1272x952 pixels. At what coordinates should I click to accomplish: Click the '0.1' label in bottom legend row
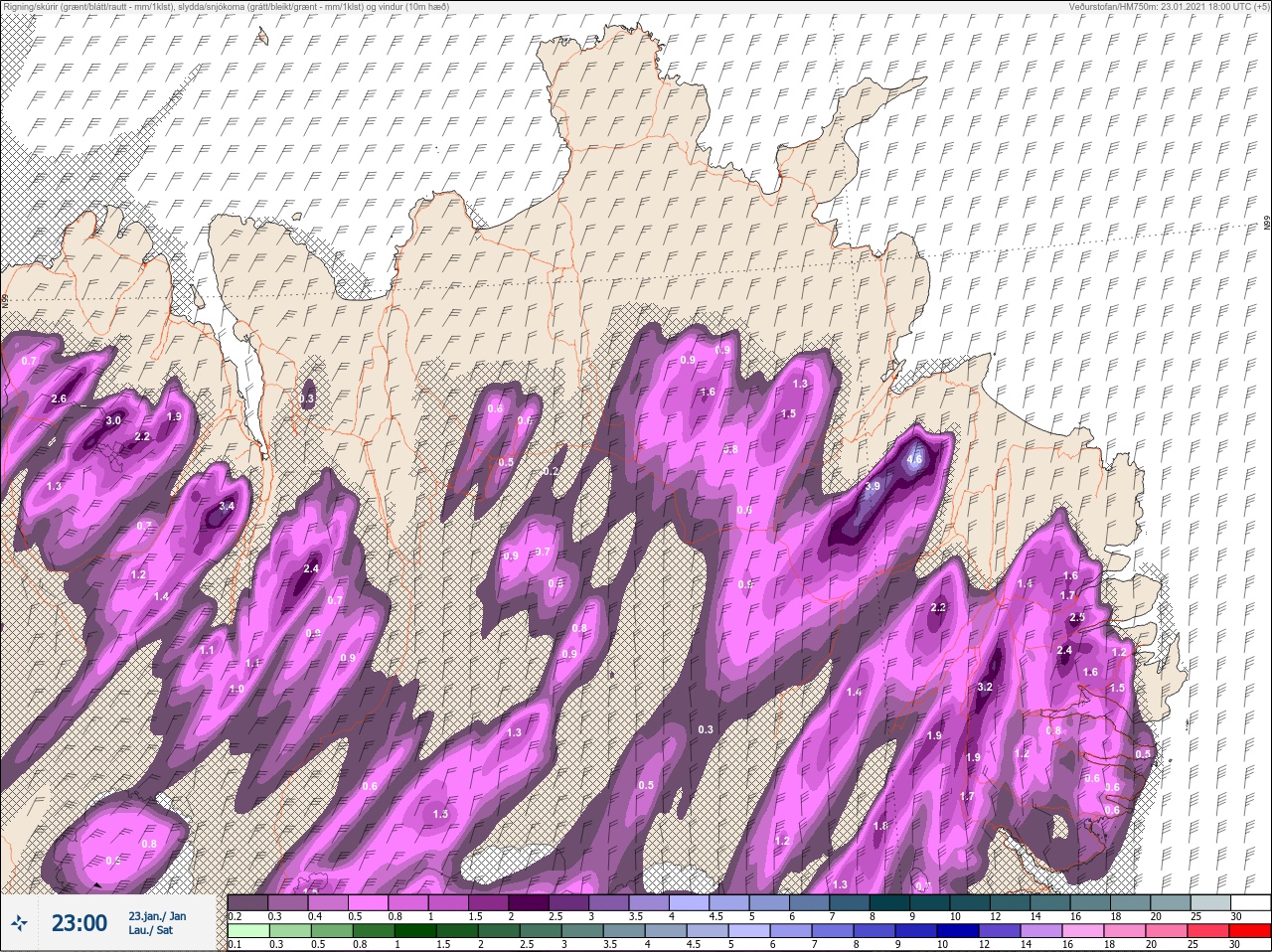click(235, 944)
